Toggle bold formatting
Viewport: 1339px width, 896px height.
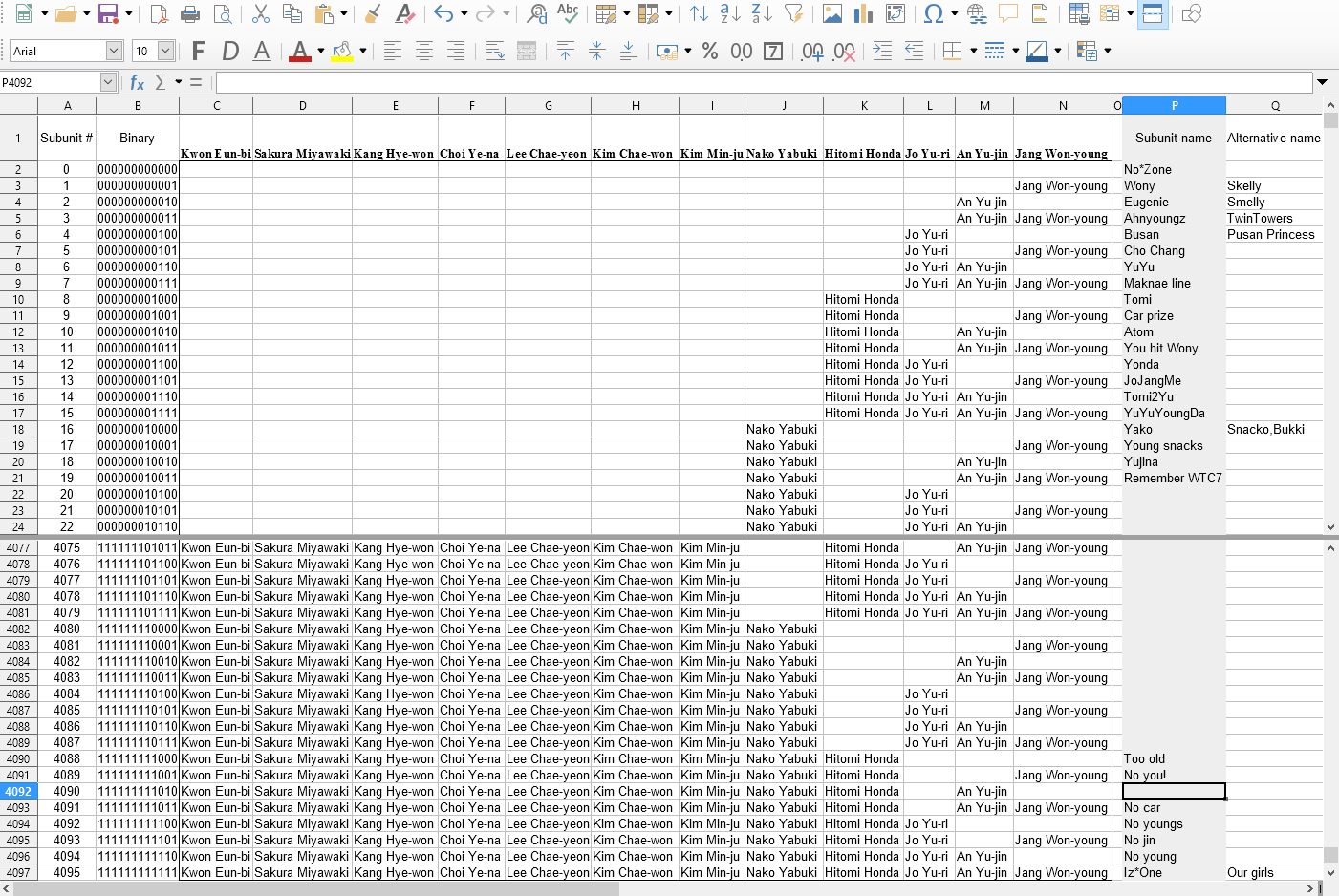coord(199,51)
